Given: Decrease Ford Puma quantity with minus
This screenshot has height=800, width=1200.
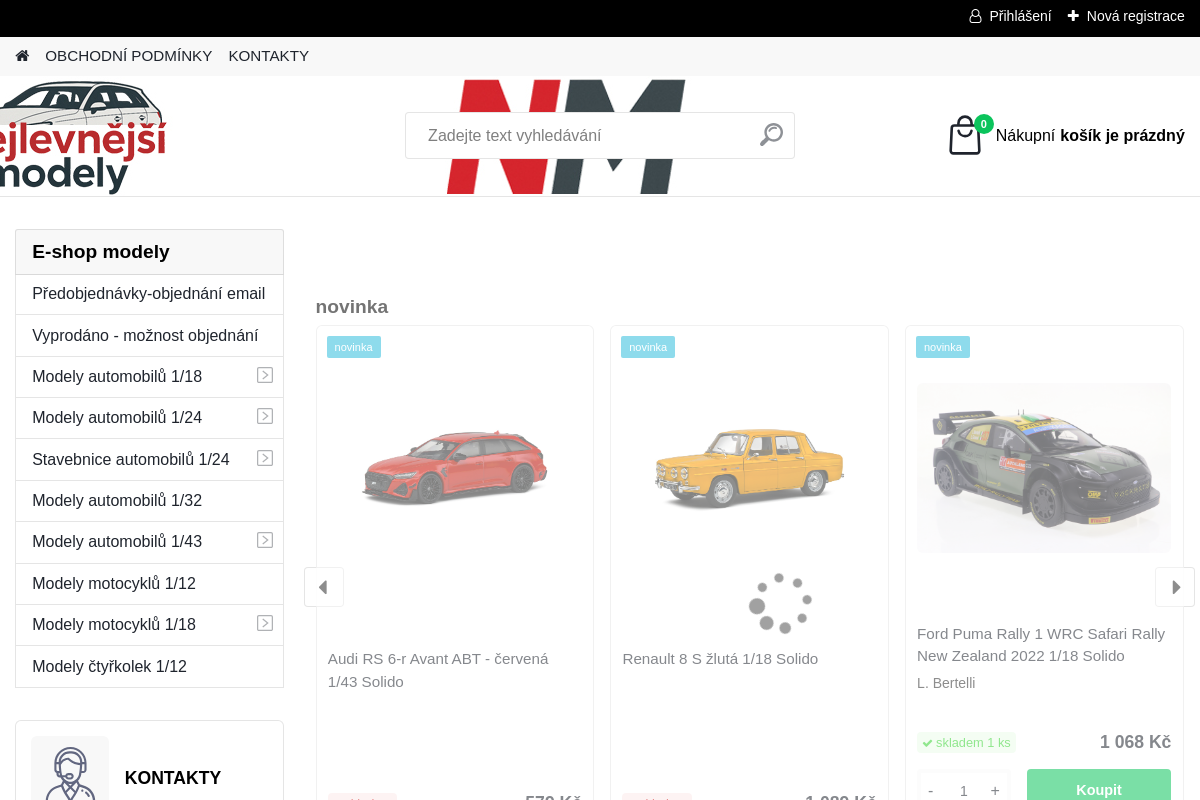Looking at the screenshot, I should pyautogui.click(x=931, y=790).
